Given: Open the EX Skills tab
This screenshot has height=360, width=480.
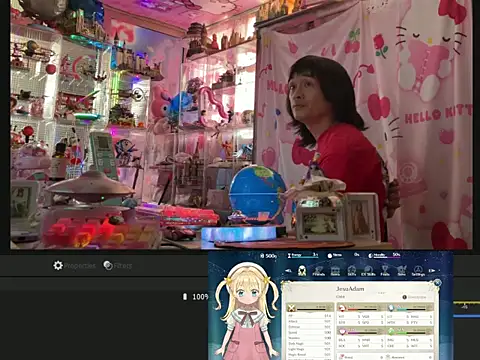Looking at the screenshot, I should pos(368,271).
